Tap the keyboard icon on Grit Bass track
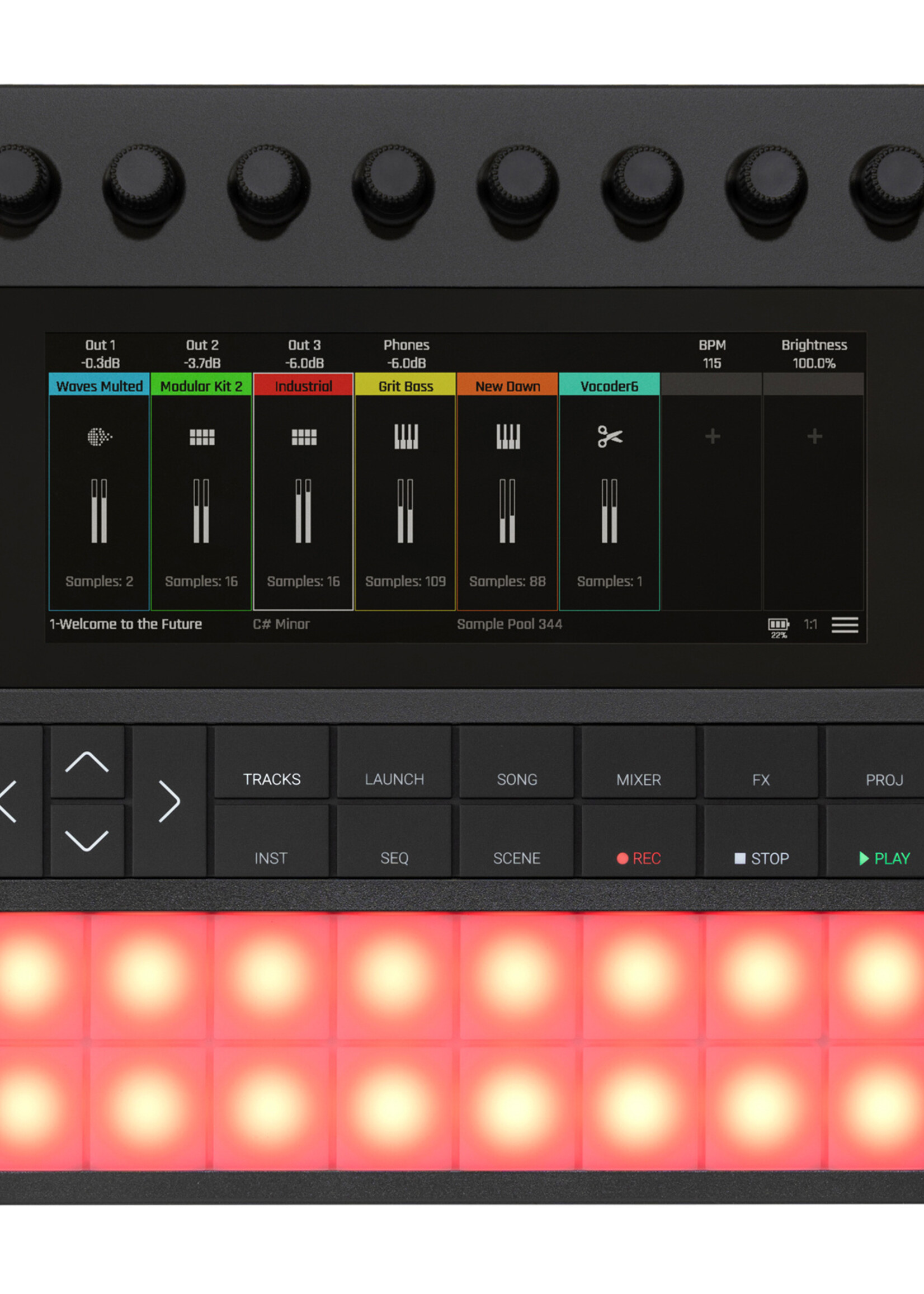 pyautogui.click(x=406, y=436)
